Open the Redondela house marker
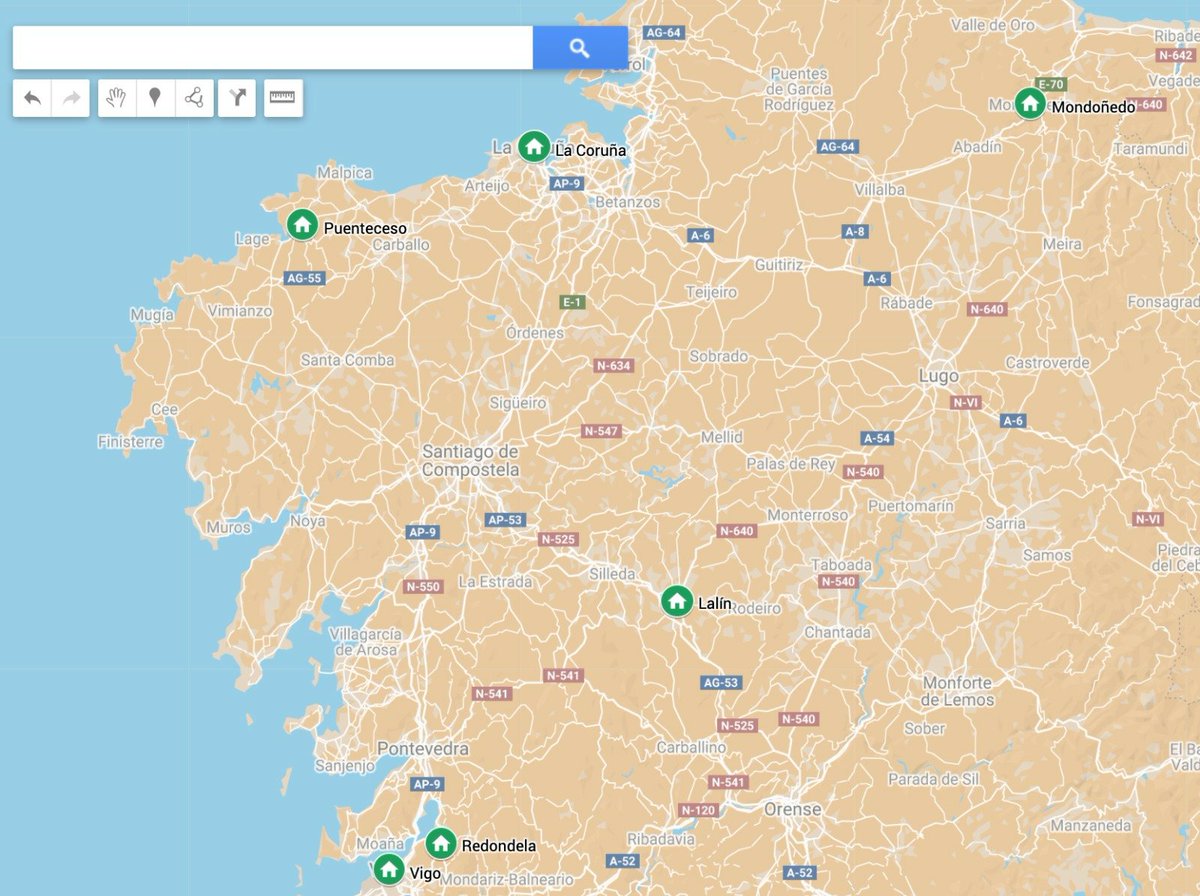Screen dimensions: 1200x896 440,843
